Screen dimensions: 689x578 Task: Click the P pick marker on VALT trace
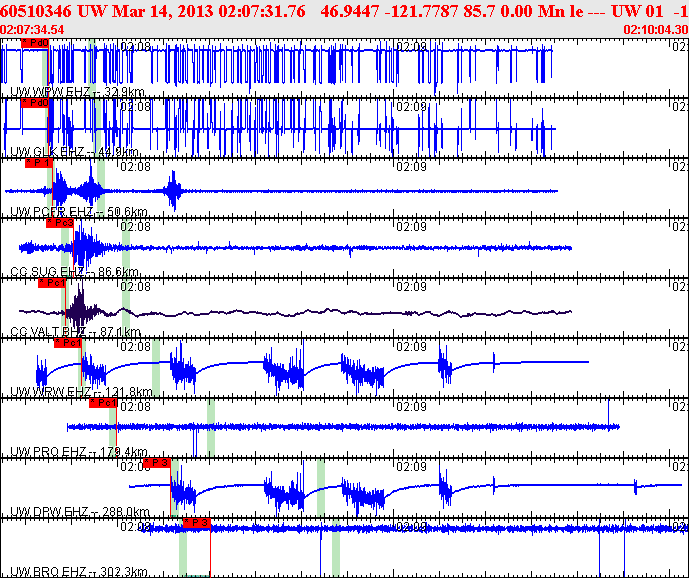point(52,283)
